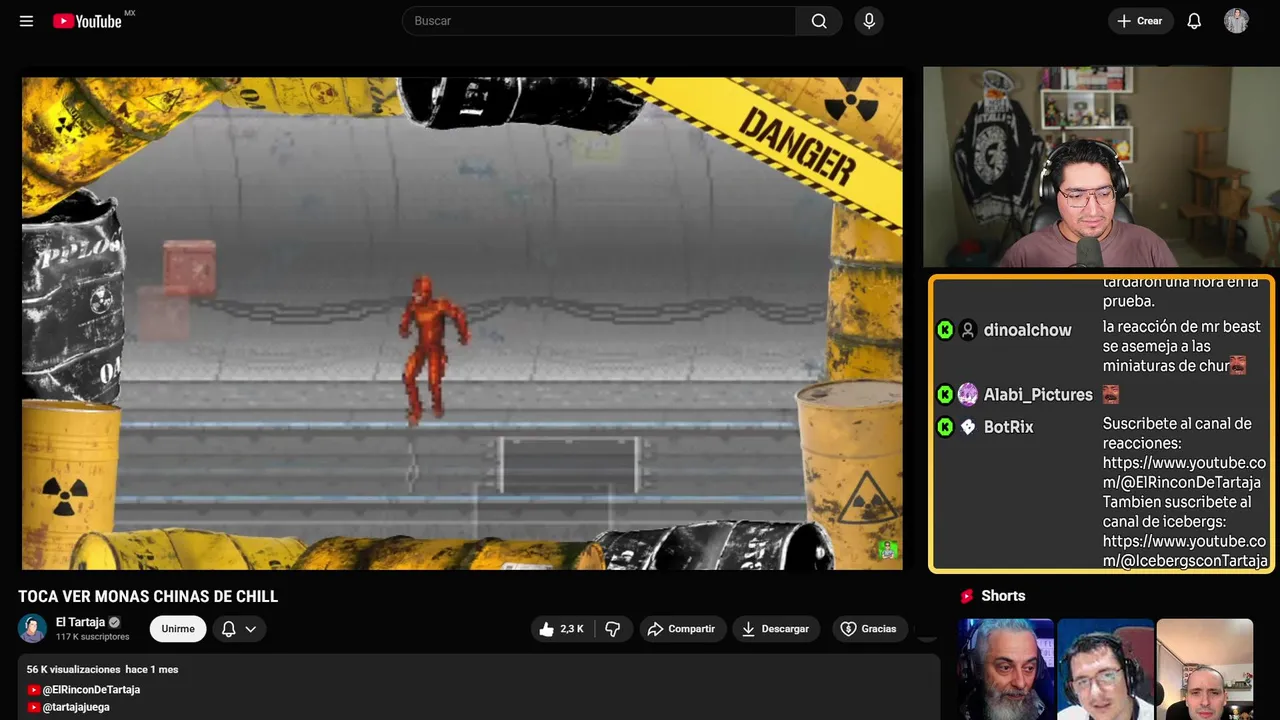Image resolution: width=1280 pixels, height=720 pixels.
Task: Open @tartajajuega link in description
Action: point(76,707)
